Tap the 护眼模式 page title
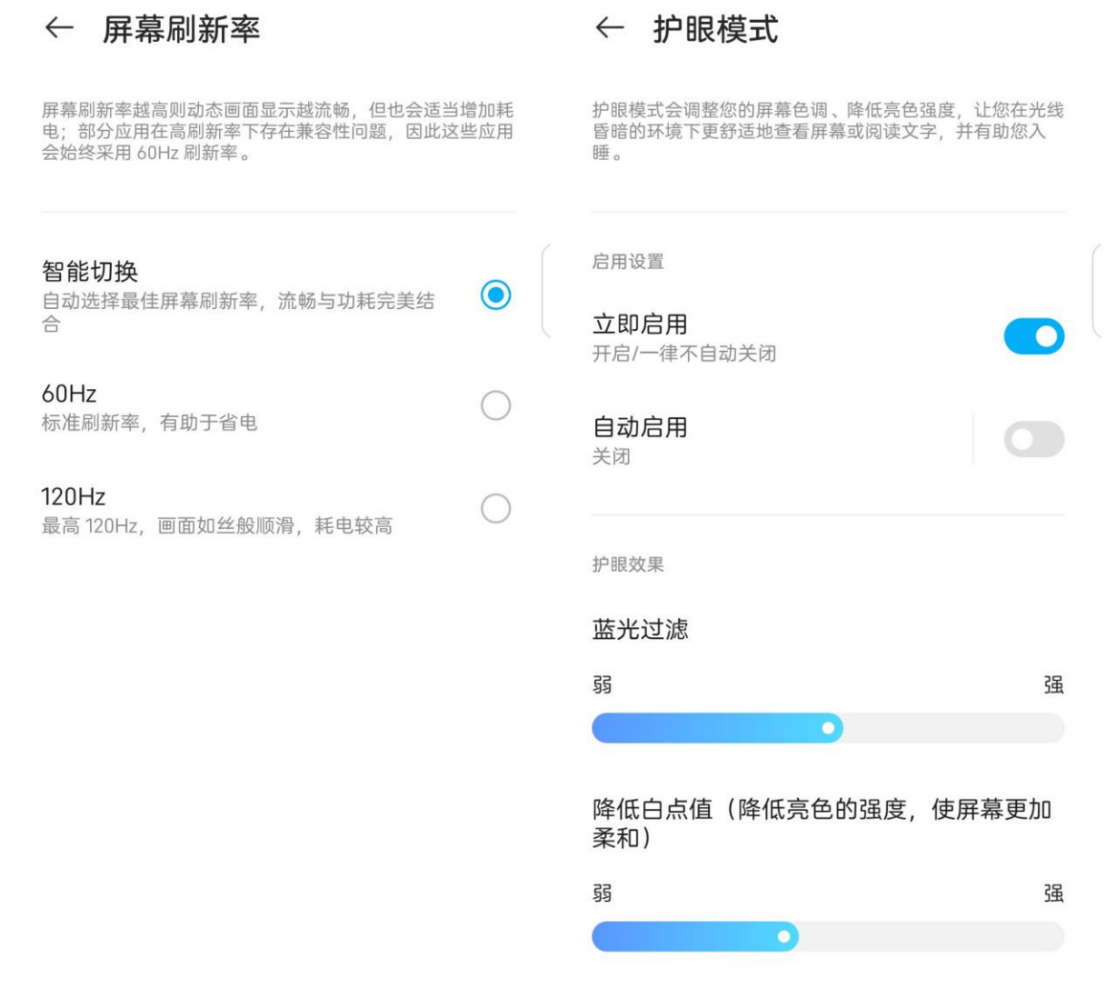Image resolution: width=1106 pixels, height=989 pixels. [715, 30]
